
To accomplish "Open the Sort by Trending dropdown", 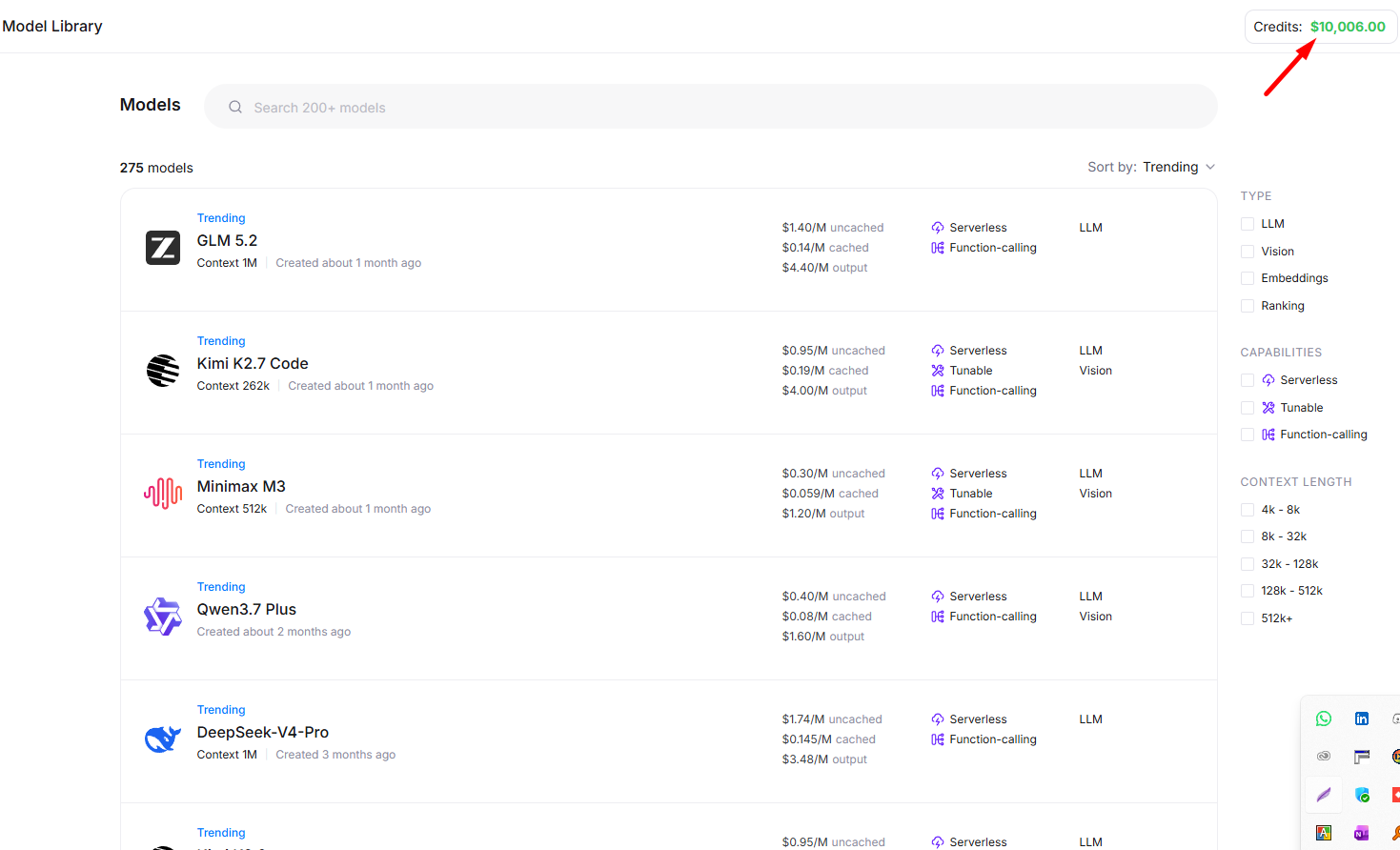I will [1179, 167].
